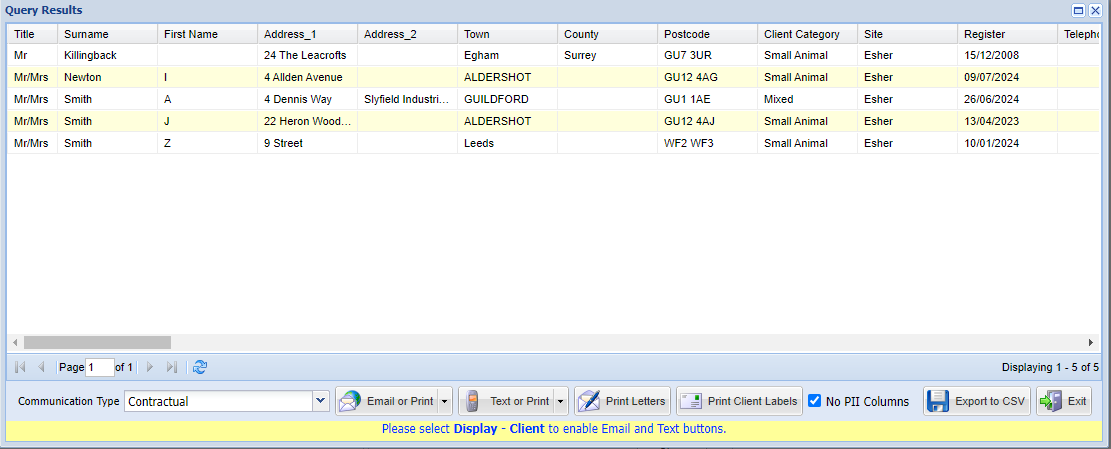Sort by Site column header
This screenshot has width=1111, height=449.
pyautogui.click(x=907, y=34)
